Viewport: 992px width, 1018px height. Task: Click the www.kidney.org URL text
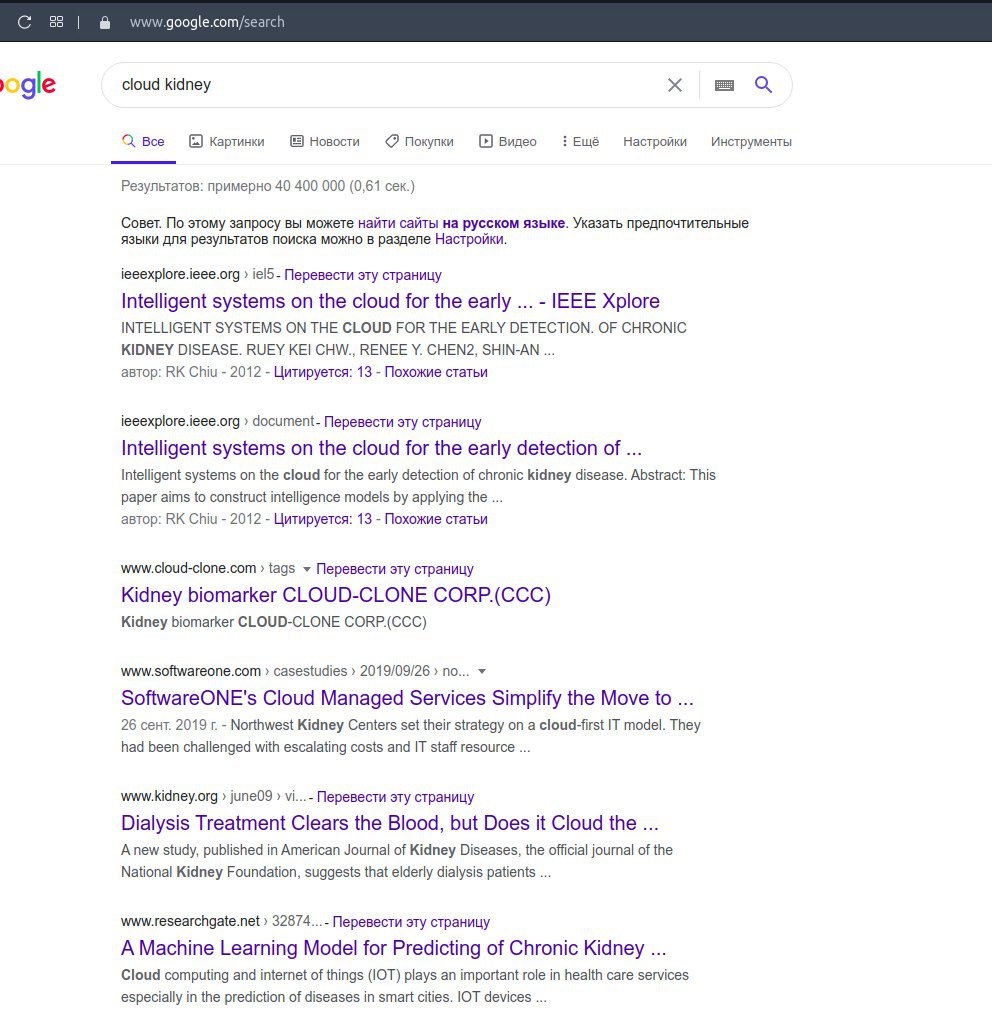pos(169,797)
